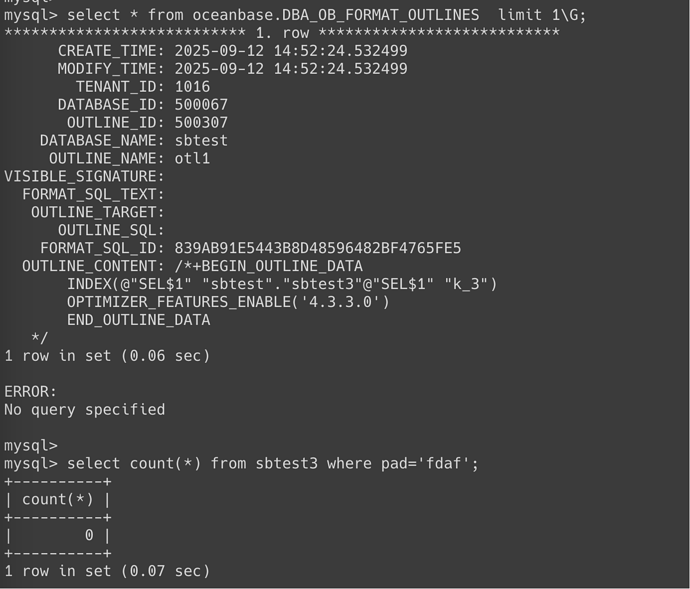
Task: Click the OUTLINE_SQL field label
Action: coord(111,230)
